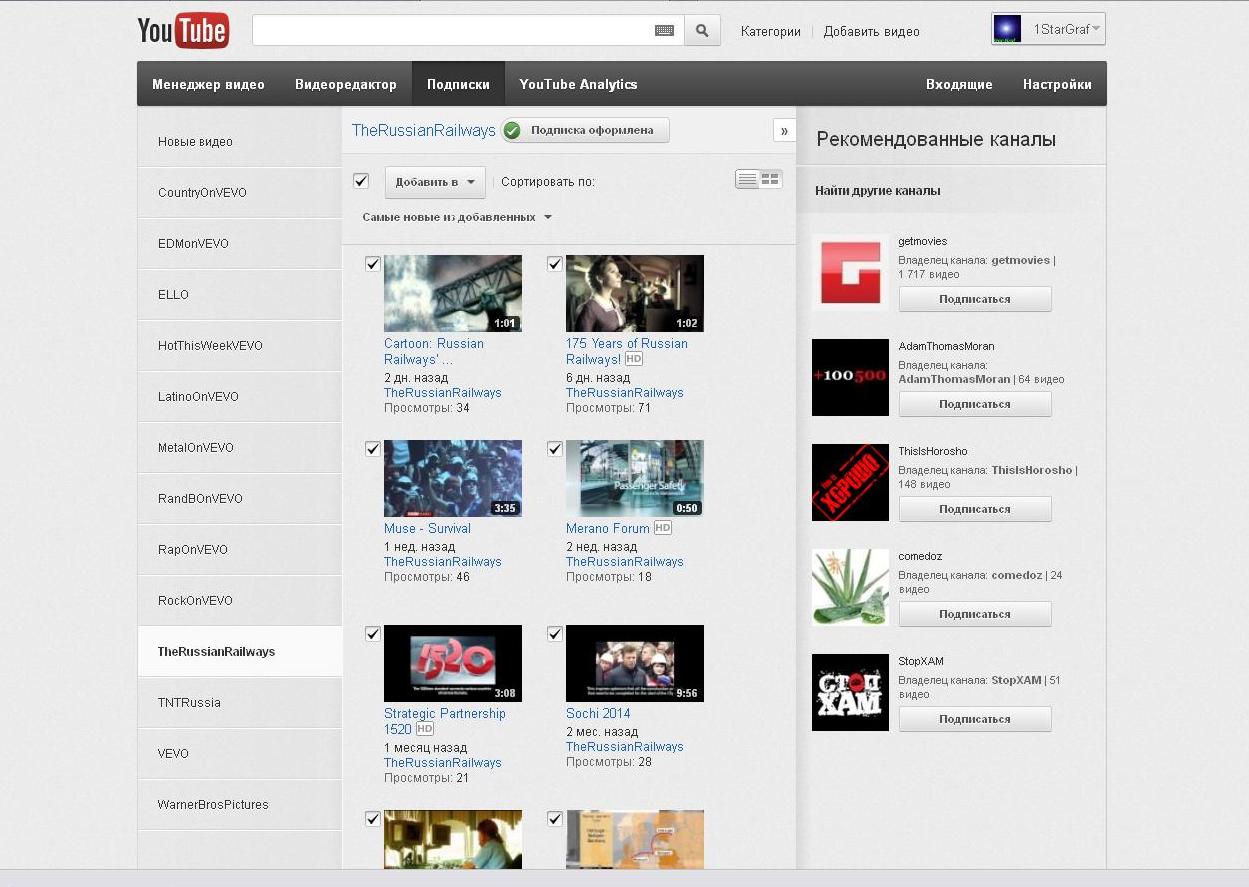The width and height of the screenshot is (1249, 887).
Task: Click the Подписка оформлена button
Action: [x=585, y=130]
